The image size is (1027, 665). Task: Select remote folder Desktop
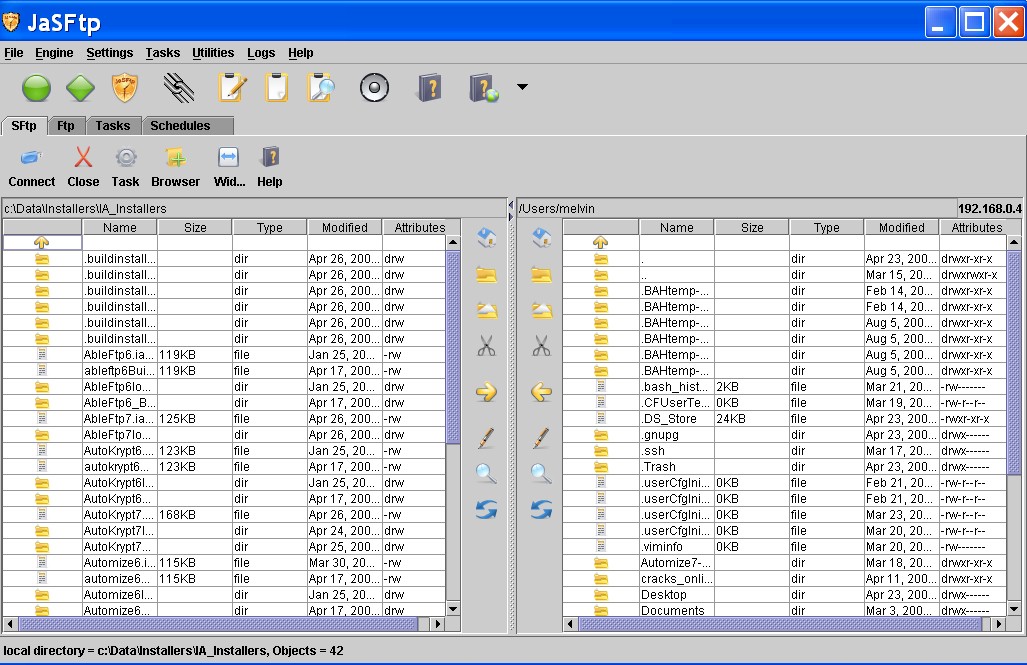(x=785, y=595)
